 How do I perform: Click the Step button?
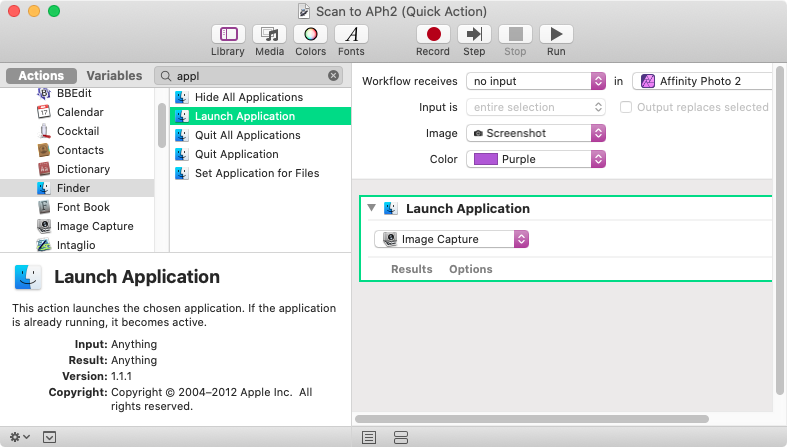[474, 41]
